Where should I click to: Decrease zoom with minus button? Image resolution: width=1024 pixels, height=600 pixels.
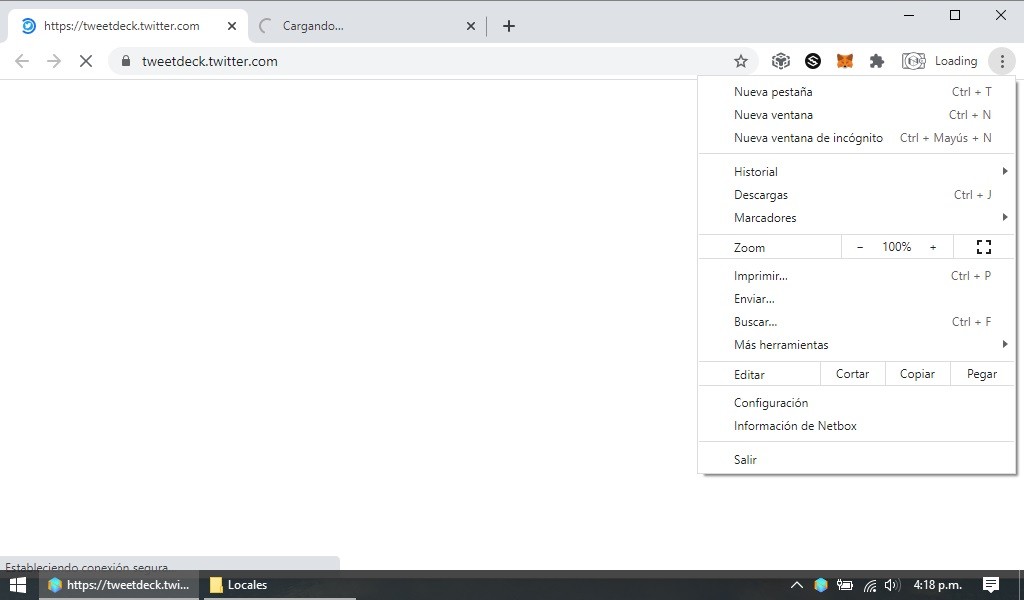pyautogui.click(x=860, y=247)
